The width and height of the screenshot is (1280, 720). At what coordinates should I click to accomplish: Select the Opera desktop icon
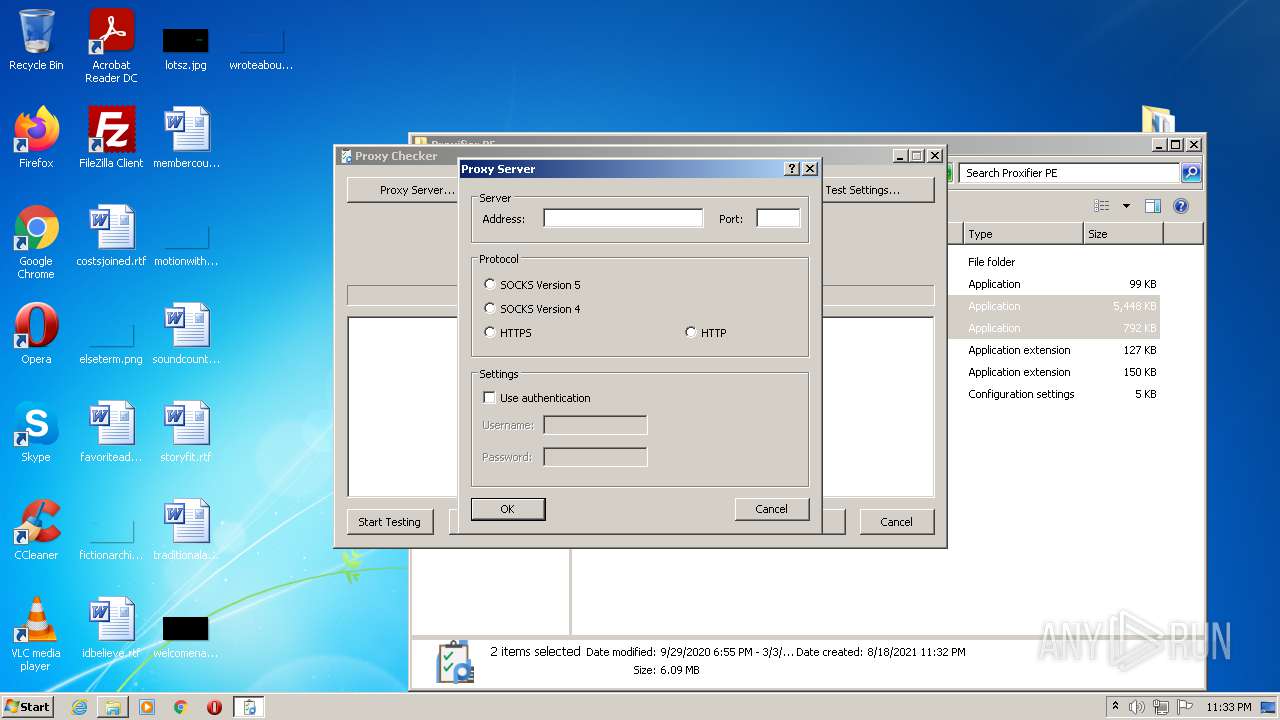(36, 334)
